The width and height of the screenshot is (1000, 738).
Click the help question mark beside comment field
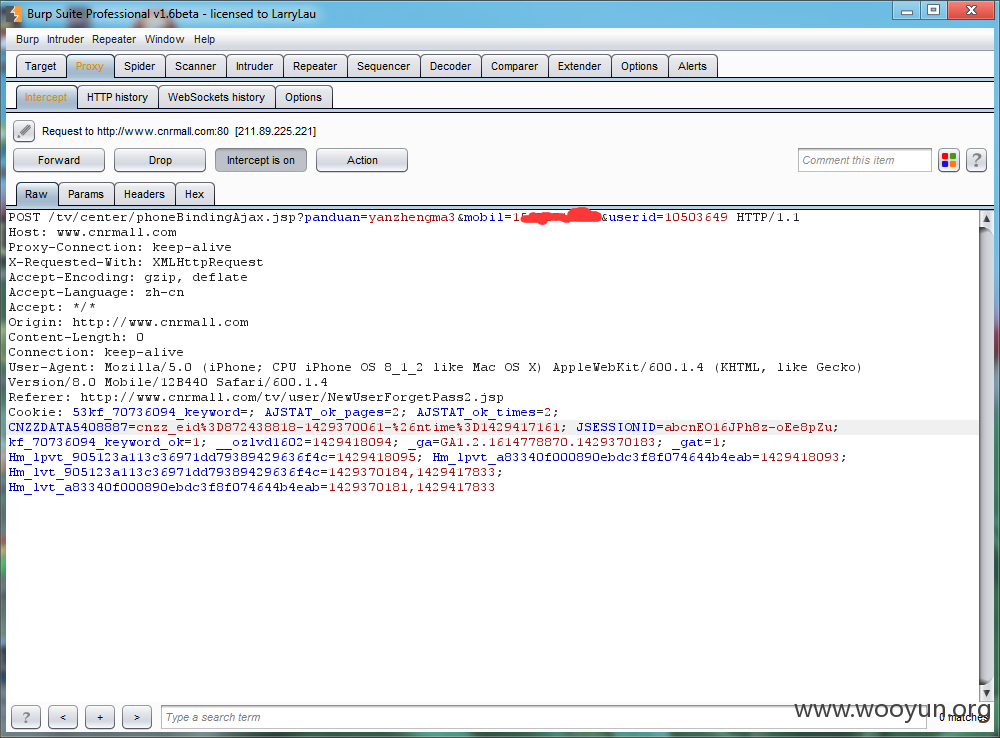pos(976,160)
